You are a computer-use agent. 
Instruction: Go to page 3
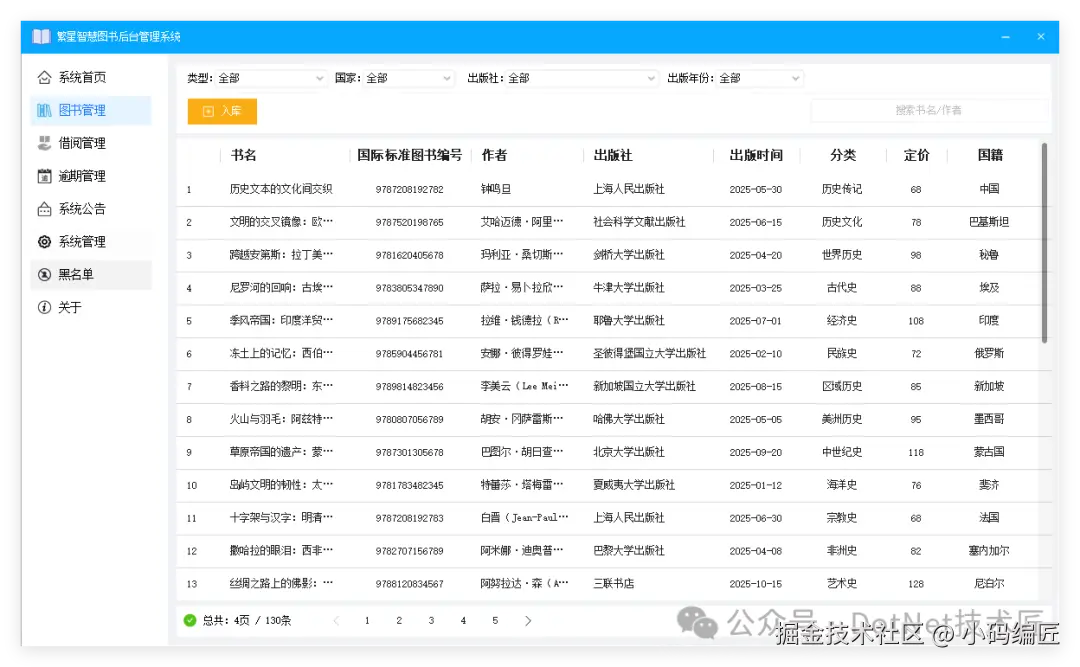click(431, 621)
